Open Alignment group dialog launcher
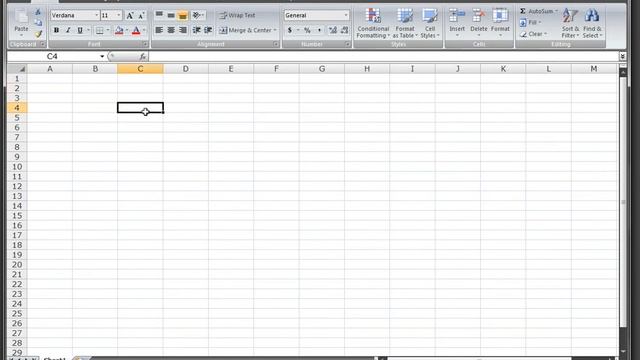640x360 pixels. [276, 44]
